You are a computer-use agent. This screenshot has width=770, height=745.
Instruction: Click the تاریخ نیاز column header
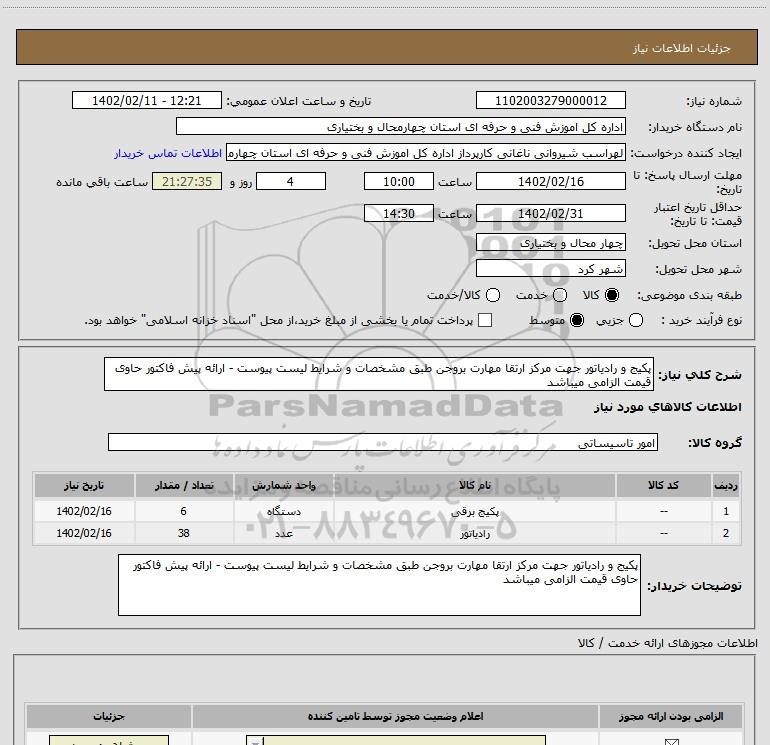pos(84,485)
